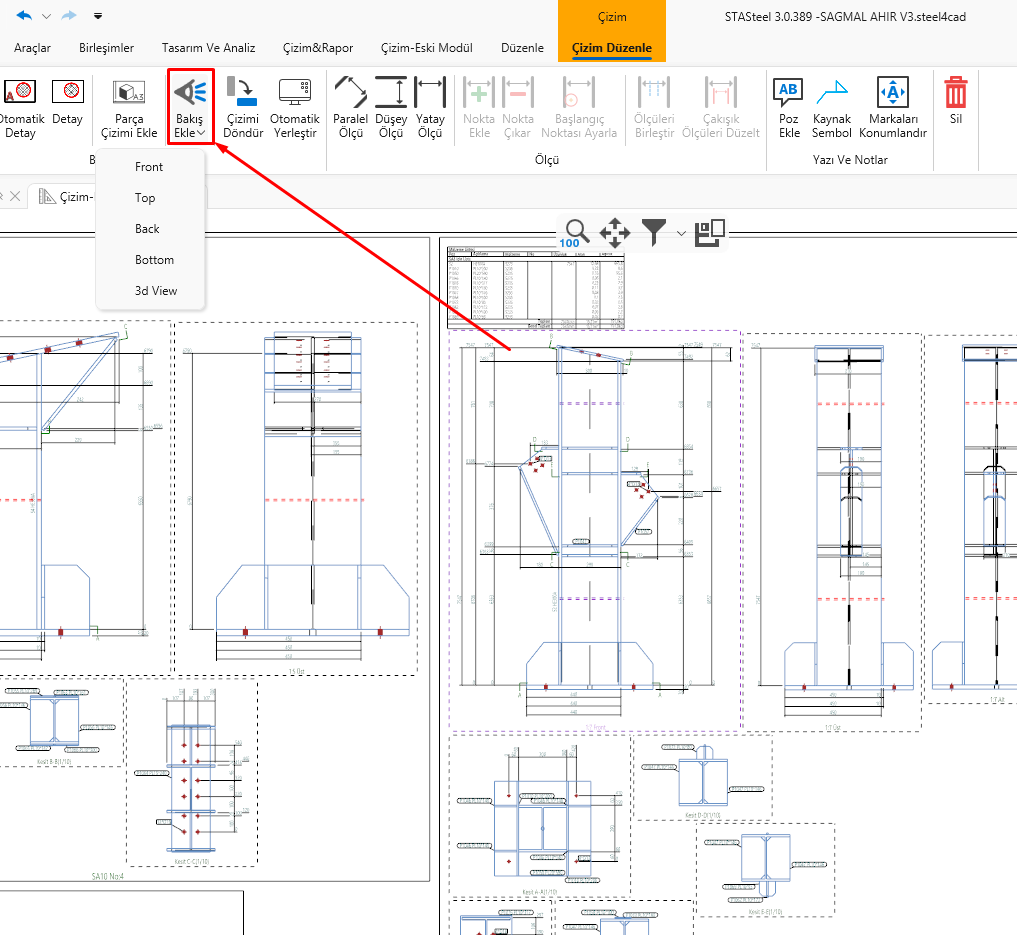The image size is (1017, 935).
Task: Choose 3d View from the view menu
Action: coord(156,291)
